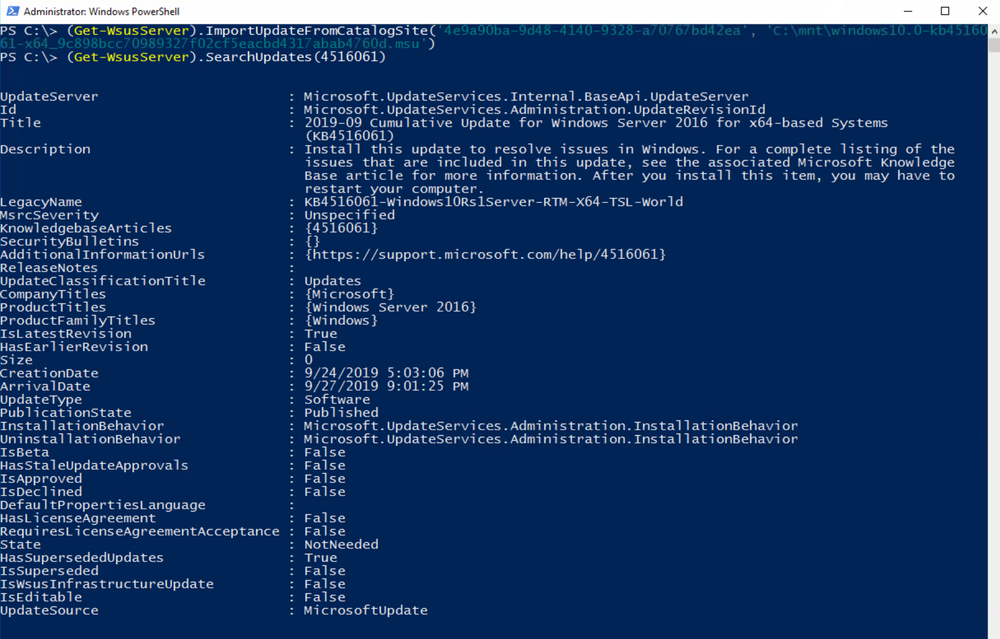Screen dimensions: 1000x639
Task: Click the KB4516061 LegacyName value
Action: click(x=493, y=202)
